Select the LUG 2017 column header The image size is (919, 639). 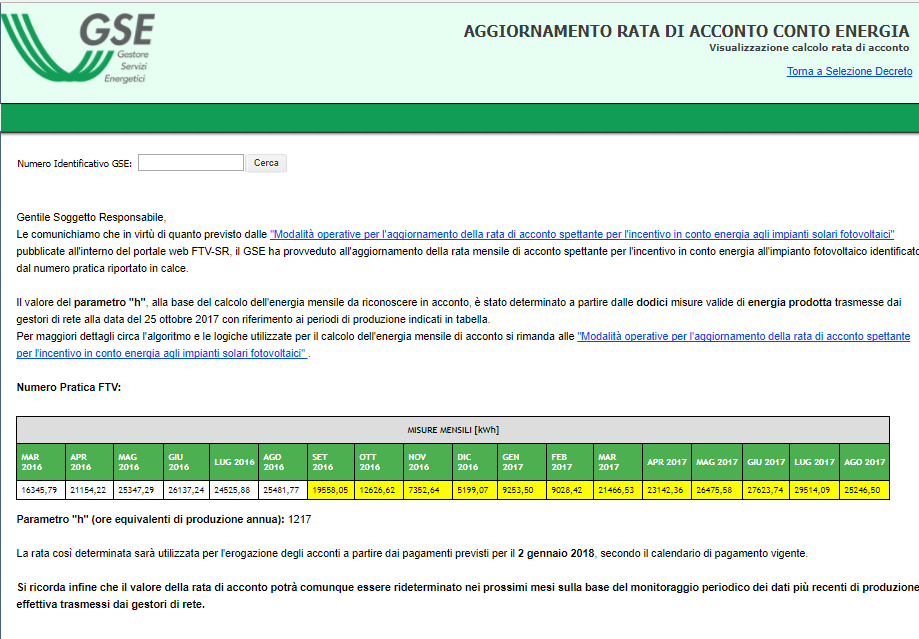click(814, 462)
